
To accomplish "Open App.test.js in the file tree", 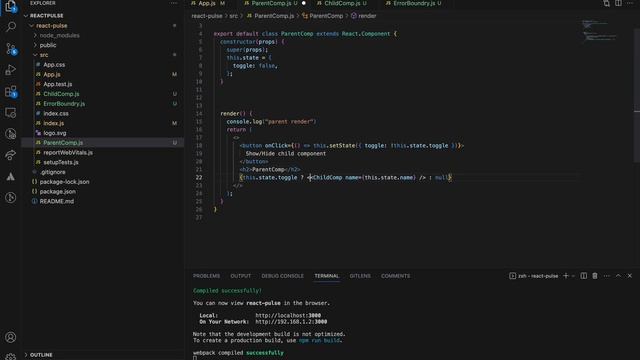I will [x=58, y=84].
